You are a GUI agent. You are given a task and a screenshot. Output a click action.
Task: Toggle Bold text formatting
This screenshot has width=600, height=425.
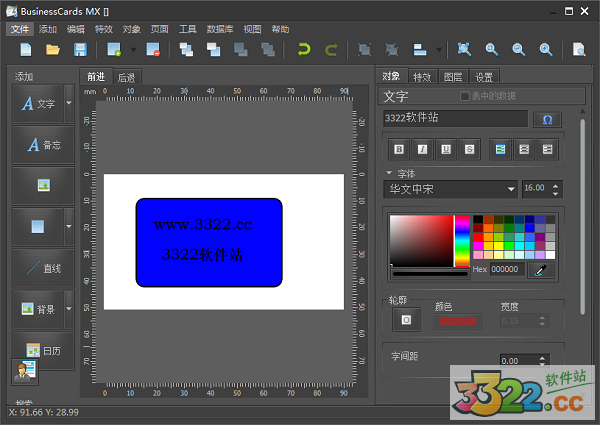coord(399,149)
